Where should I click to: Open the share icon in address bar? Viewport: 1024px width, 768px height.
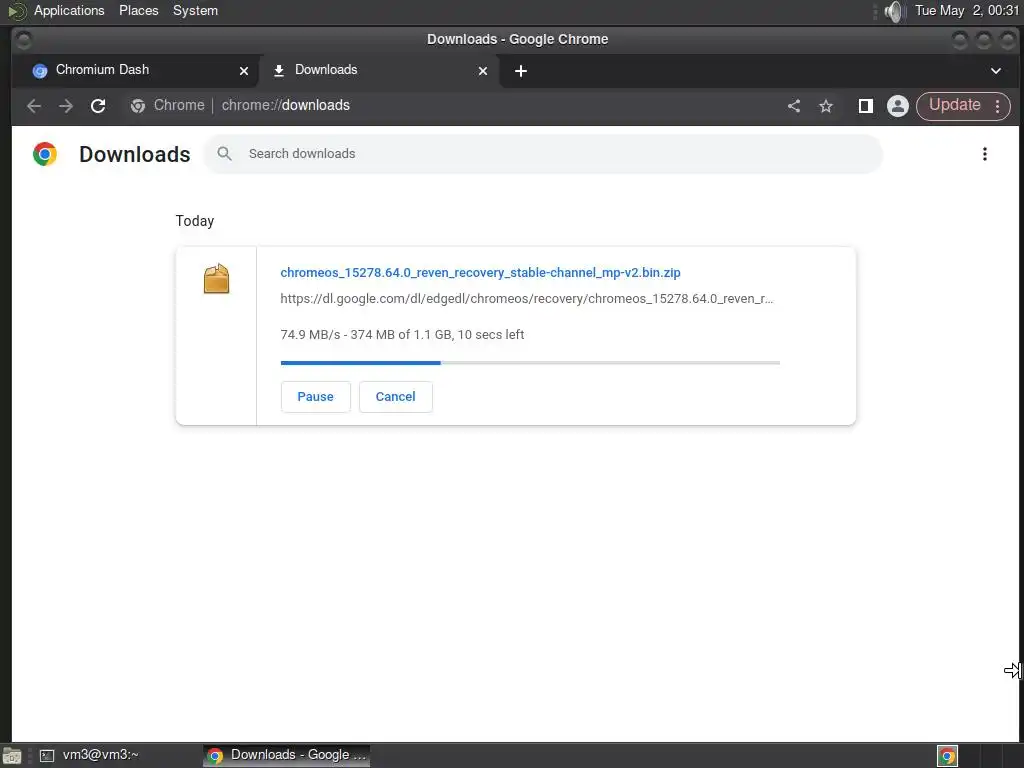[x=794, y=106]
